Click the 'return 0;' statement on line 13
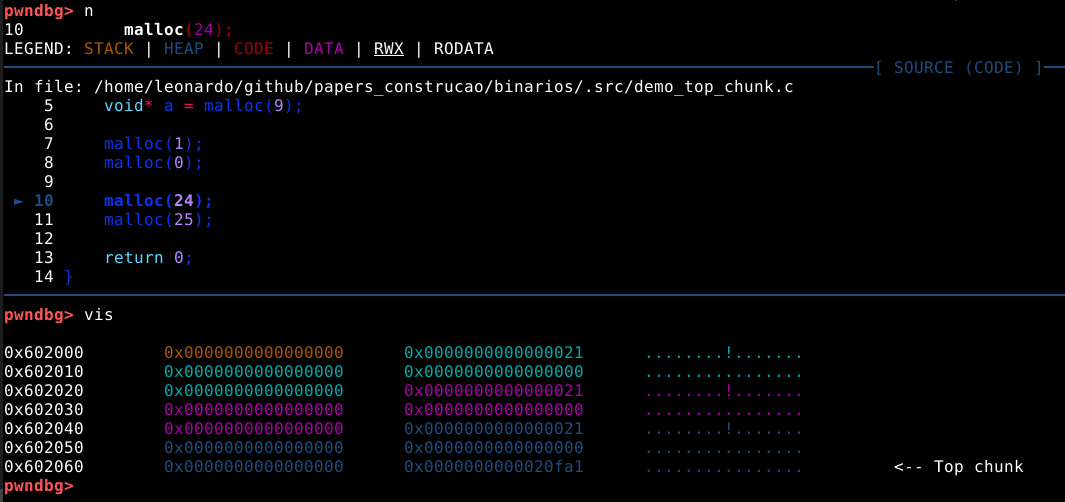Screen dimensions: 1065x502 [148, 258]
